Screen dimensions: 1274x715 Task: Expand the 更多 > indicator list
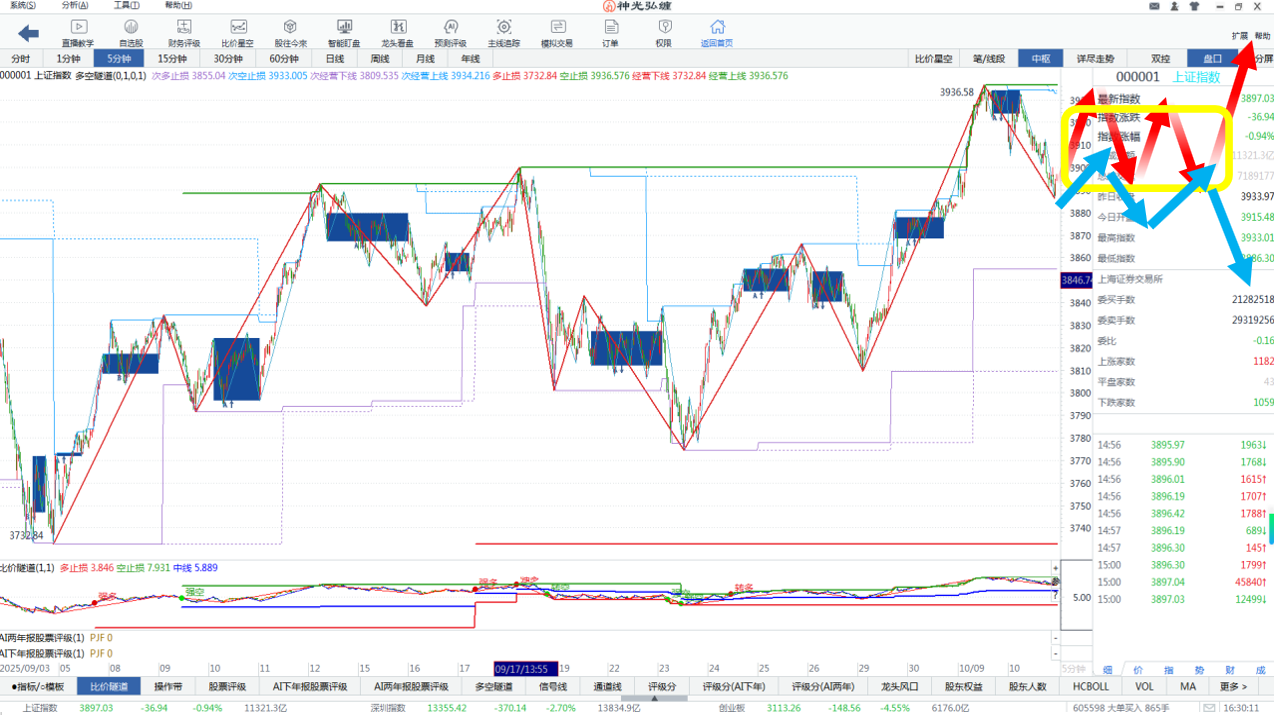coord(1233,687)
